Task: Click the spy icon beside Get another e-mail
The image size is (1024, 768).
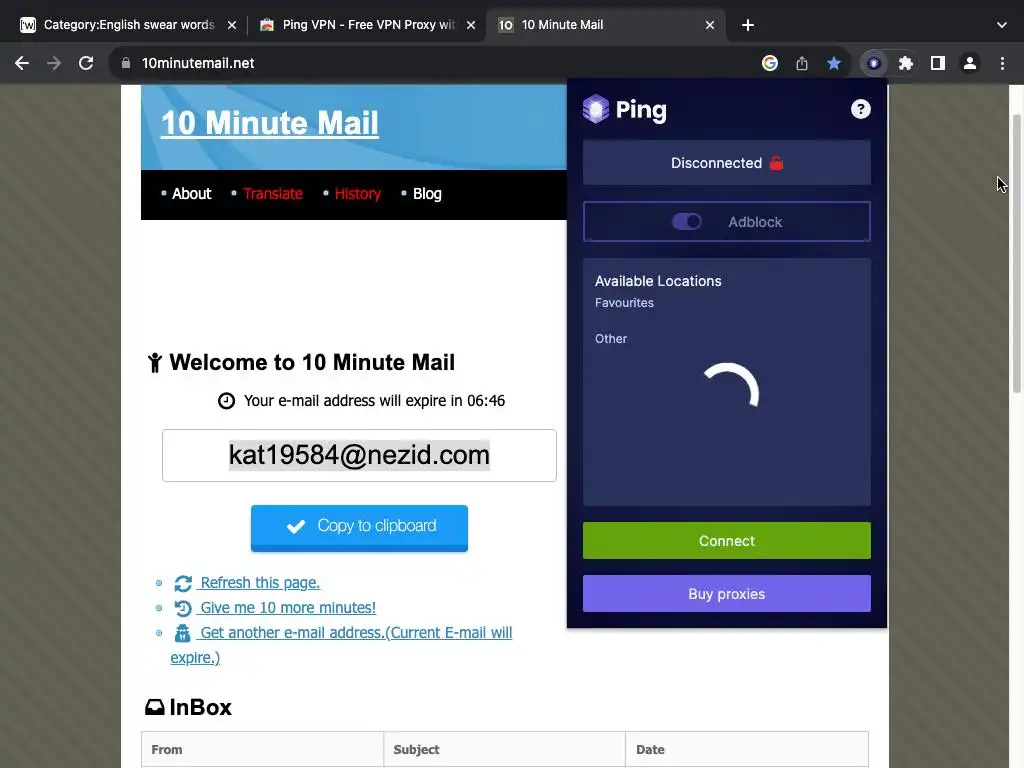Action: pos(183,633)
